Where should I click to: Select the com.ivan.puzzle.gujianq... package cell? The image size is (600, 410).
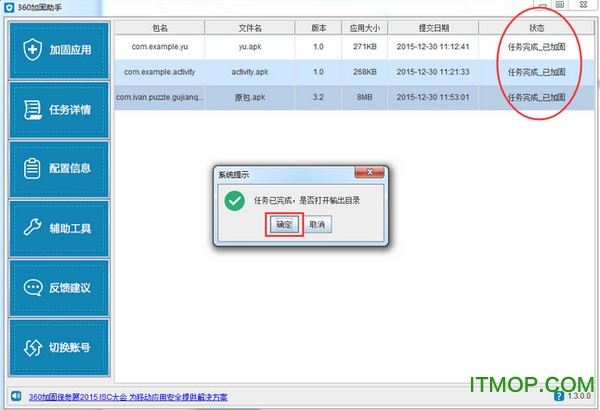[x=160, y=97]
